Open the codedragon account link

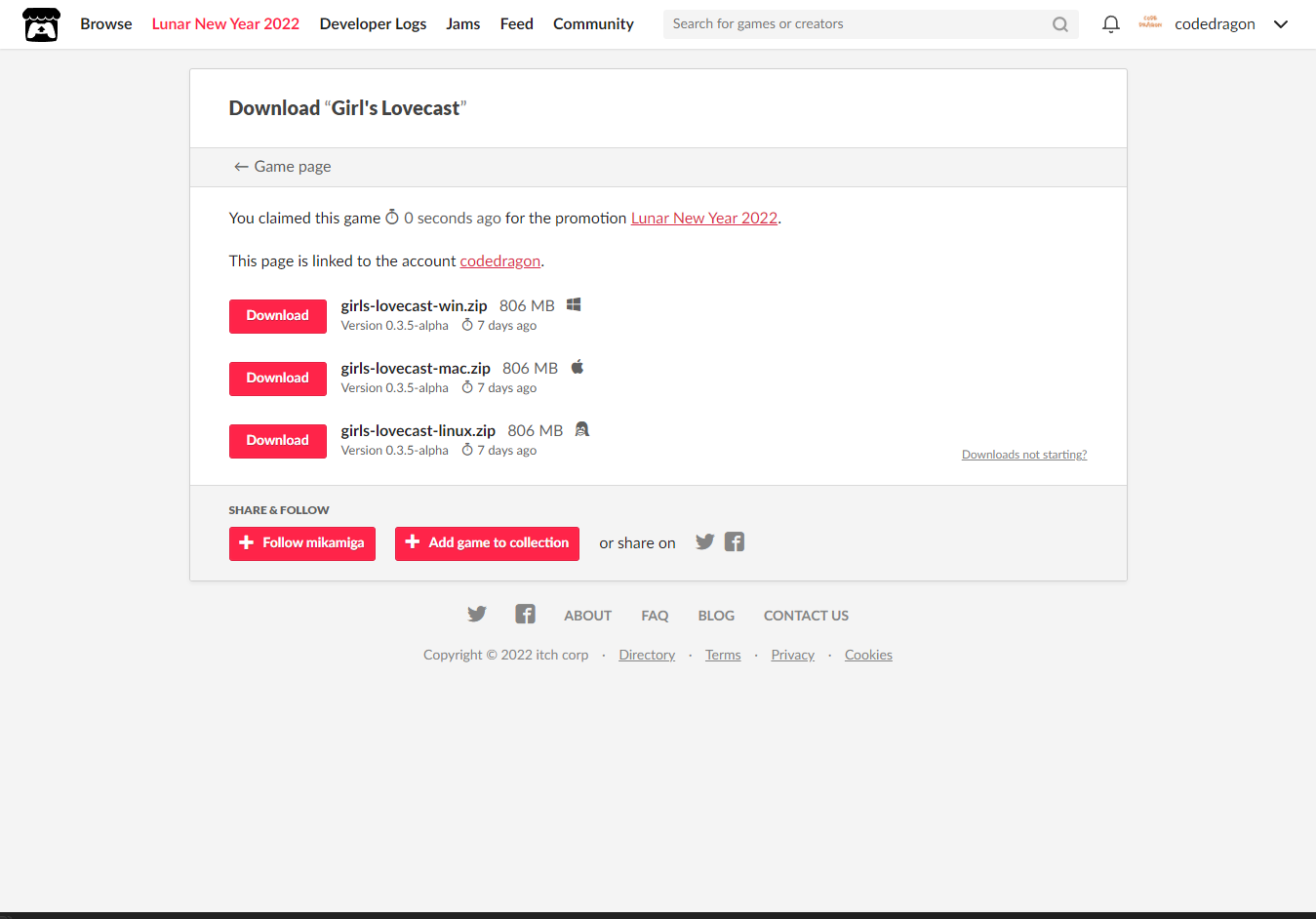pyautogui.click(x=500, y=261)
